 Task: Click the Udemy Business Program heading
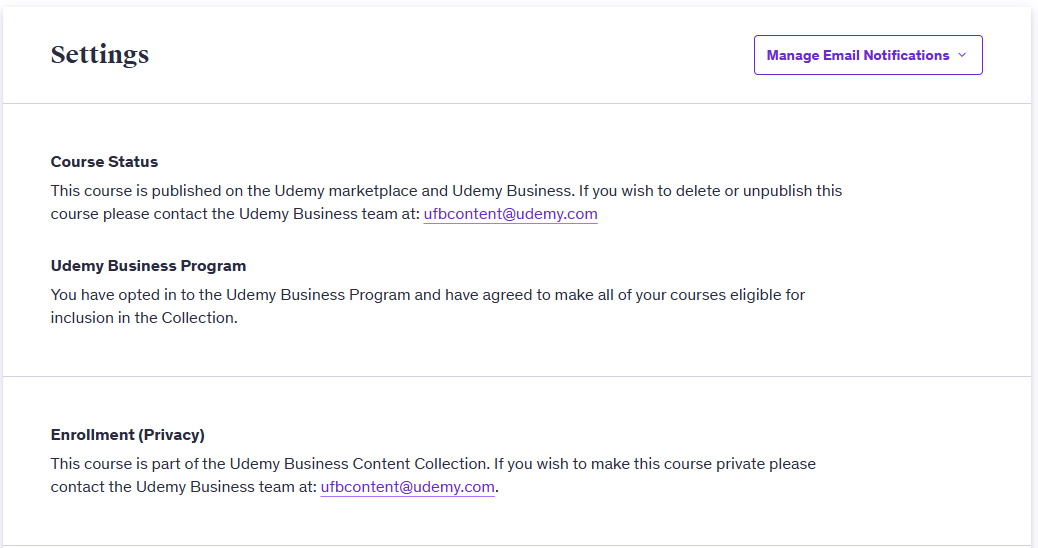click(x=148, y=266)
